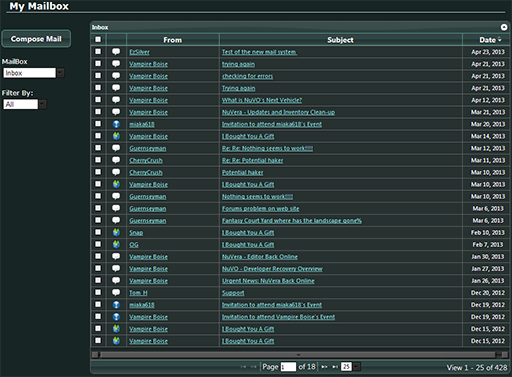The width and height of the screenshot is (512, 377).
Task: Check the box for EzSilver's message
Action: point(98,51)
